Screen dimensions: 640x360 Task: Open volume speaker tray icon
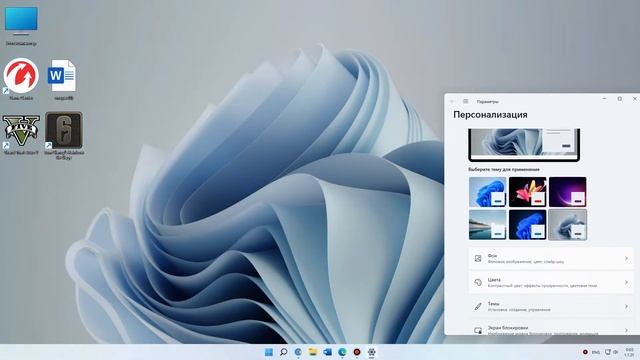click(615, 352)
